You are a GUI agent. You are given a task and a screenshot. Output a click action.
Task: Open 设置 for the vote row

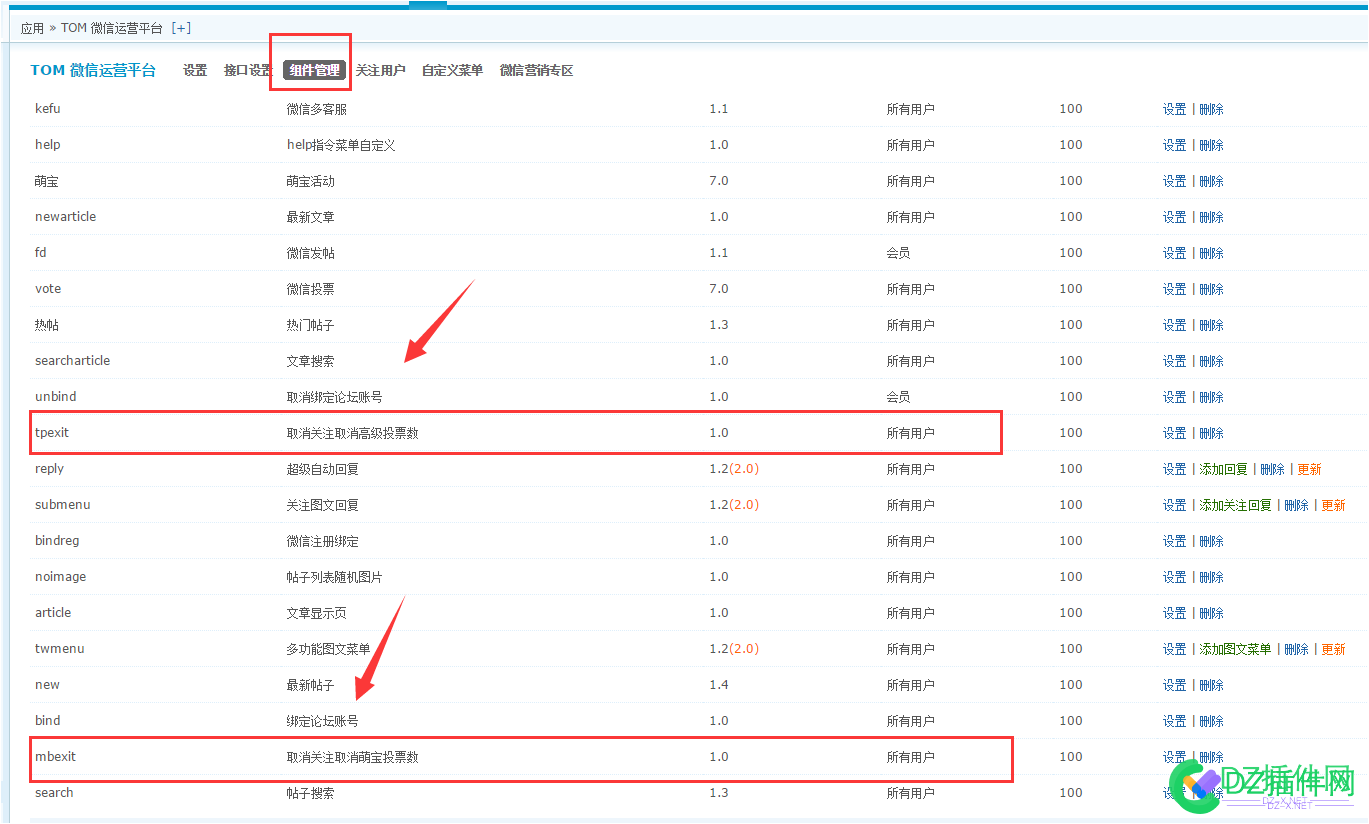(x=1174, y=289)
